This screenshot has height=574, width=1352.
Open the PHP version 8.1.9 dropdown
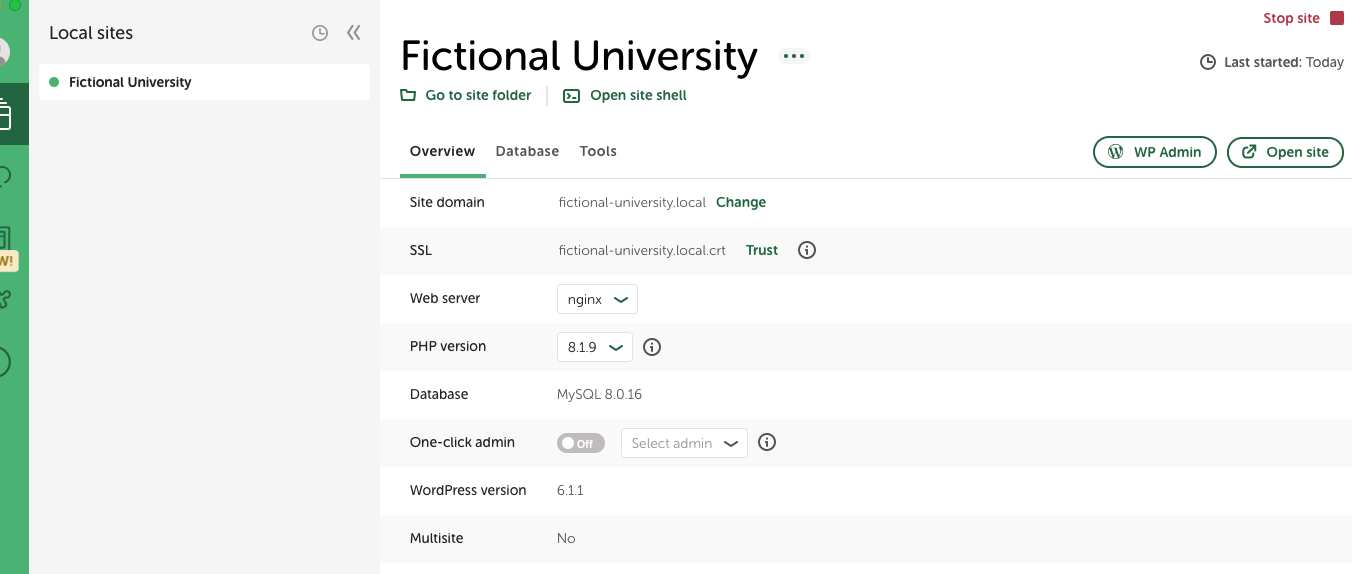pyautogui.click(x=595, y=347)
